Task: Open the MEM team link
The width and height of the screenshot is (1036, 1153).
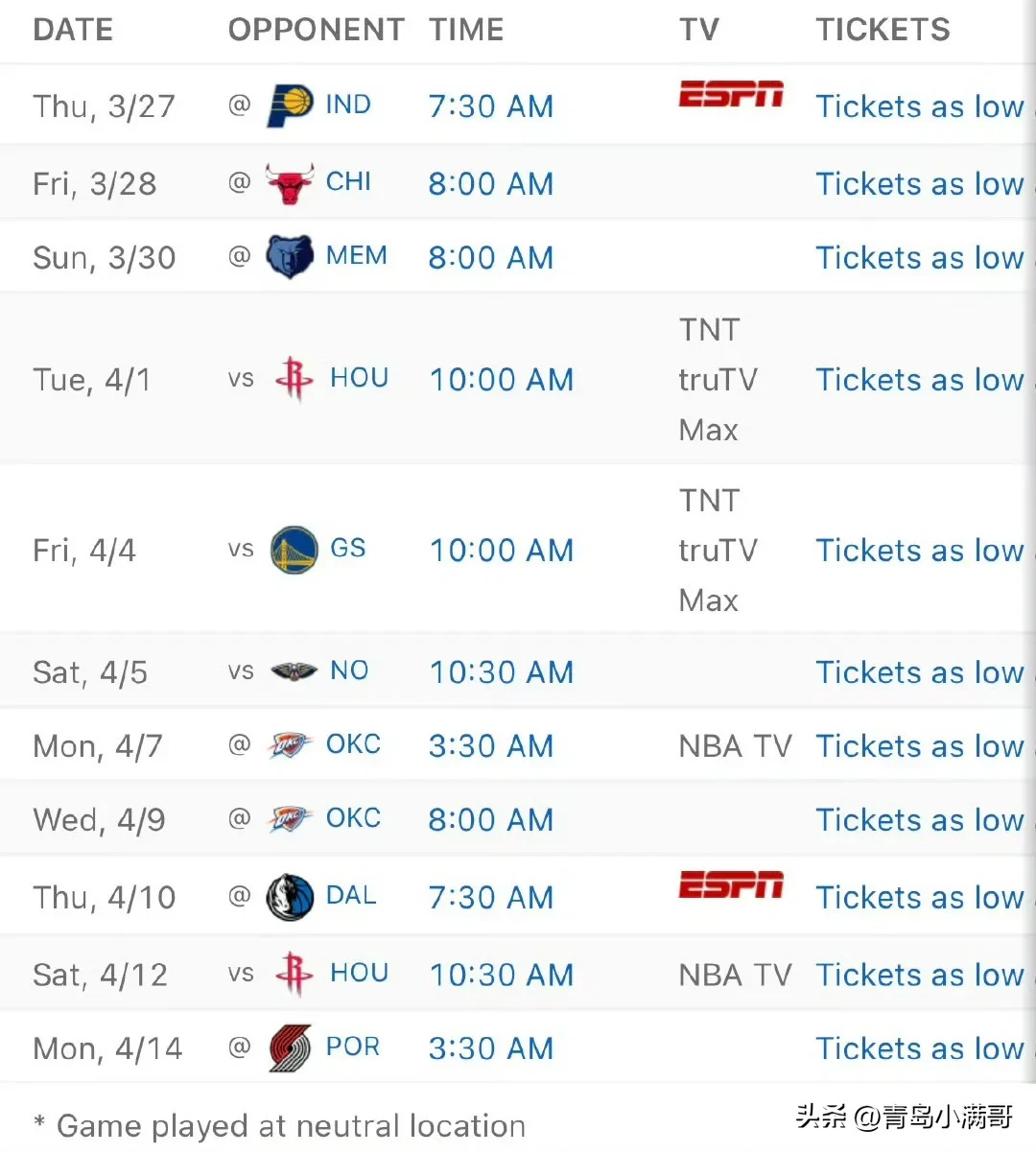Action: coord(356,256)
